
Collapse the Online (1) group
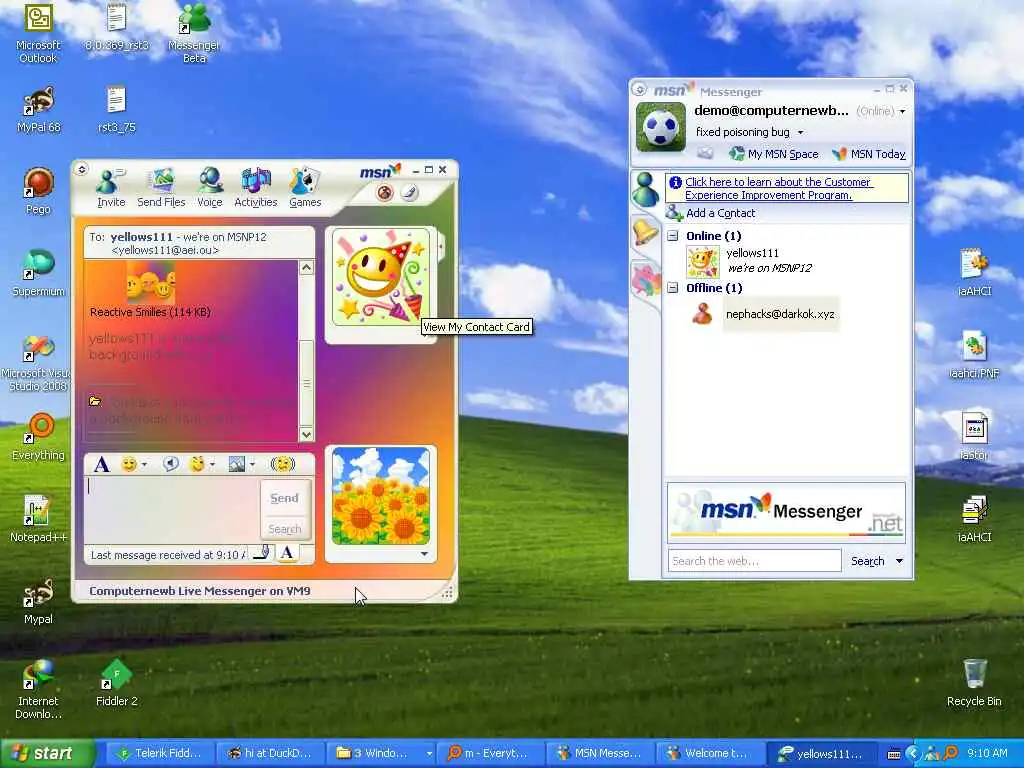click(x=673, y=236)
